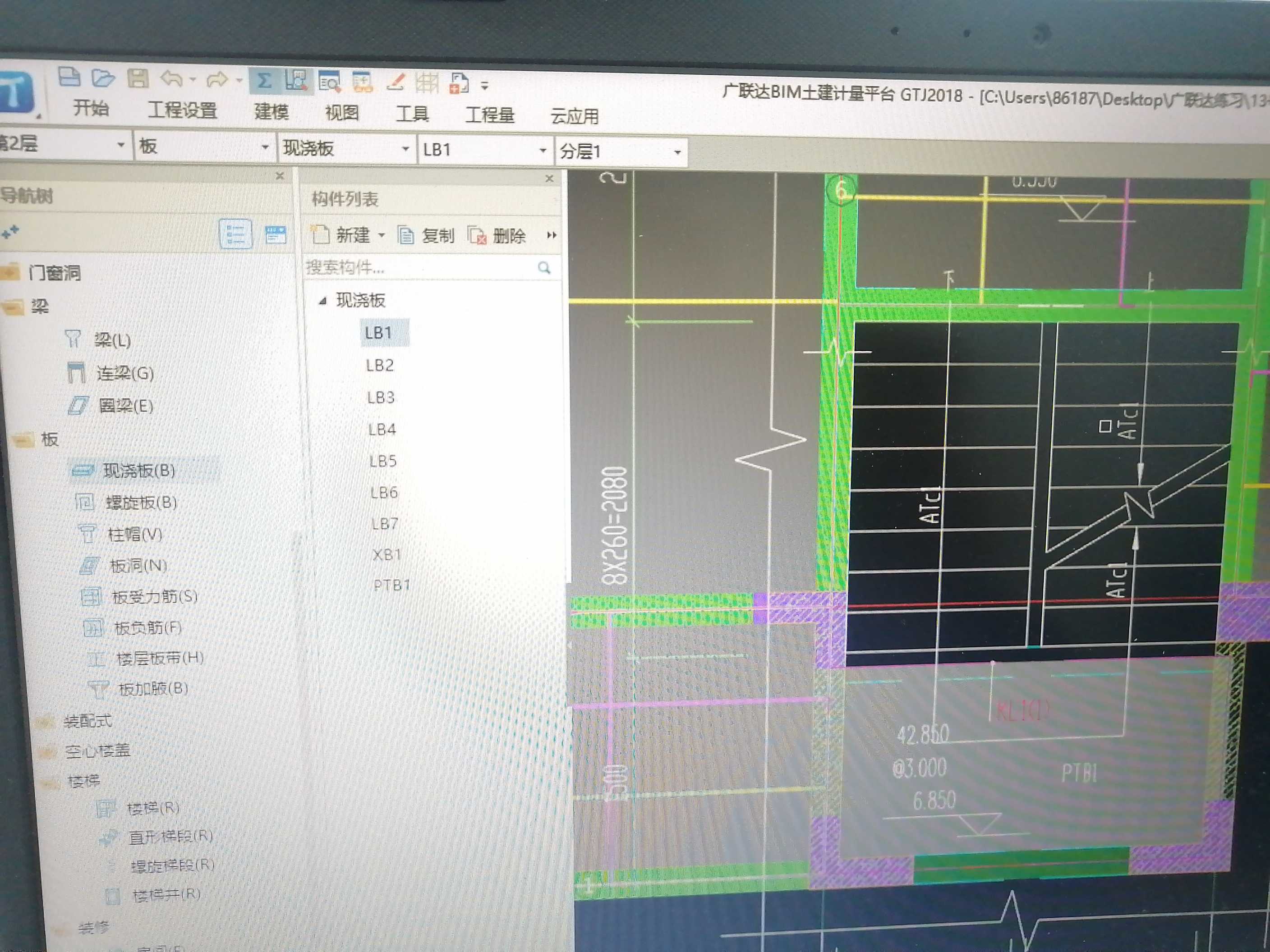Click the Redo arrow icon

click(217, 80)
